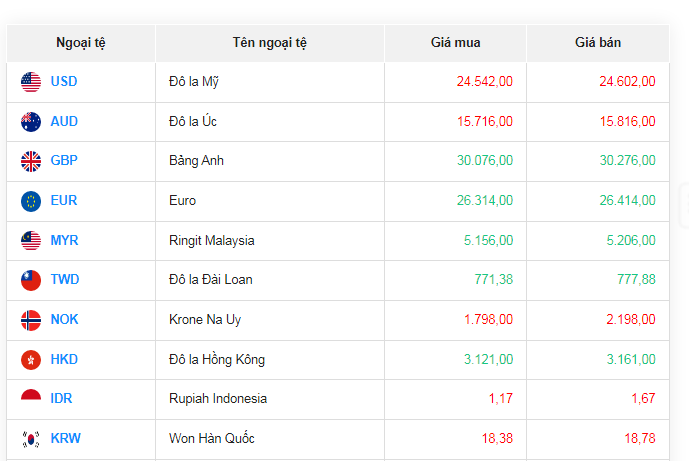Open the AUD currency link
Viewport: 689px width, 461px height.
(x=64, y=122)
